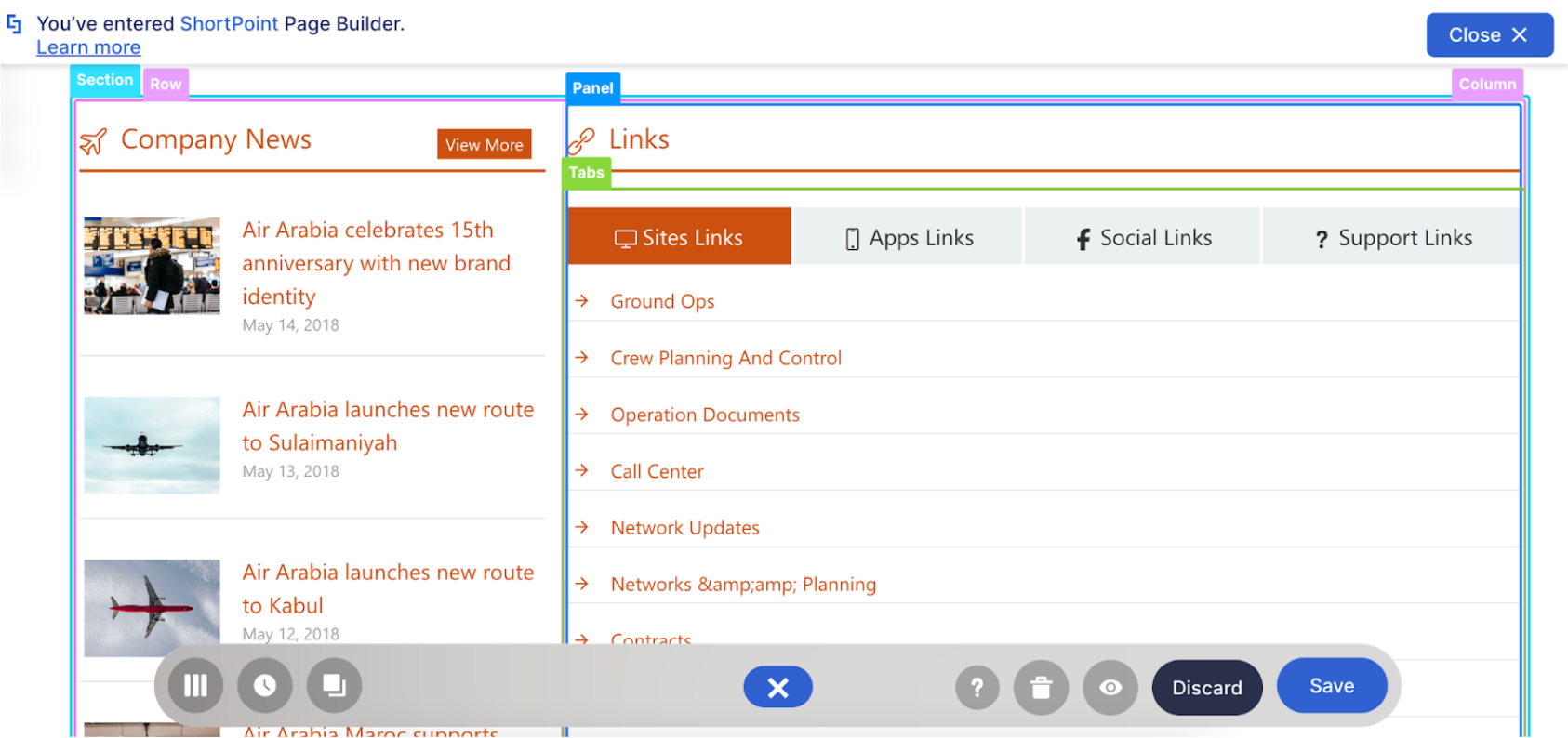Click the airport terminal news thumbnail
Image resolution: width=1568 pixels, height=738 pixels.
pyautogui.click(x=152, y=266)
